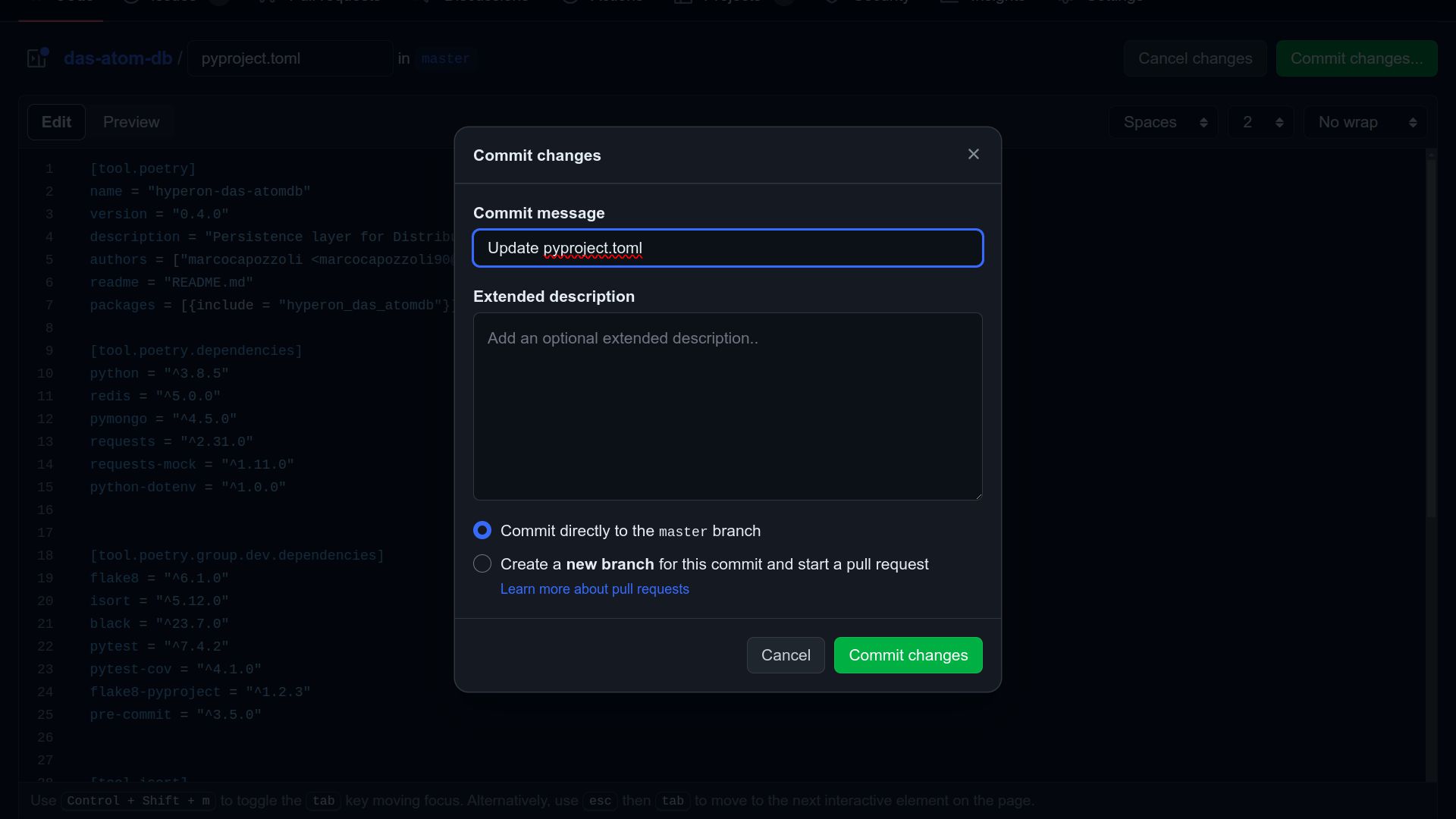Click line flake8 = "^6.1.0"

pos(159,579)
